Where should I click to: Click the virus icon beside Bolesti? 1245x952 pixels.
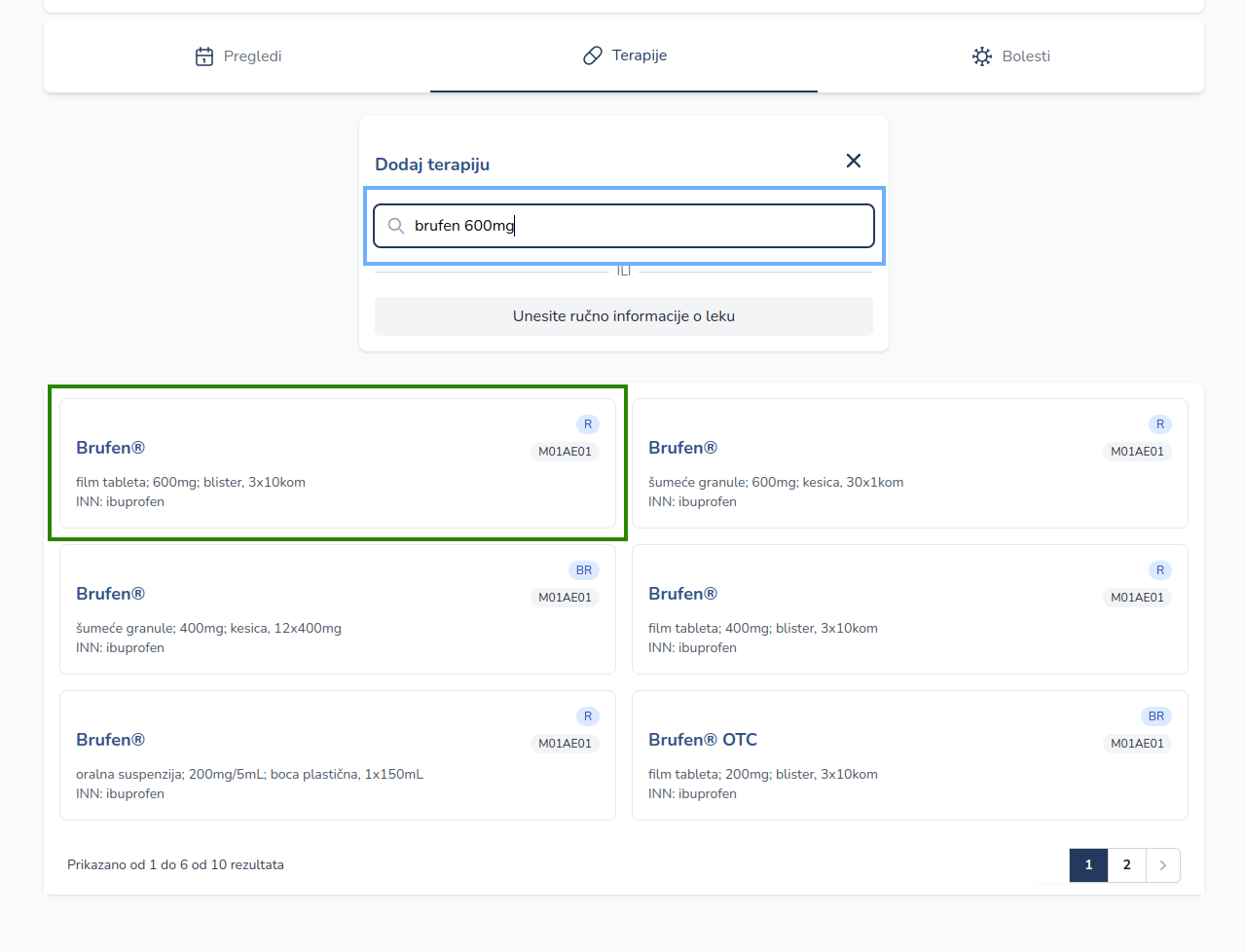pos(982,56)
